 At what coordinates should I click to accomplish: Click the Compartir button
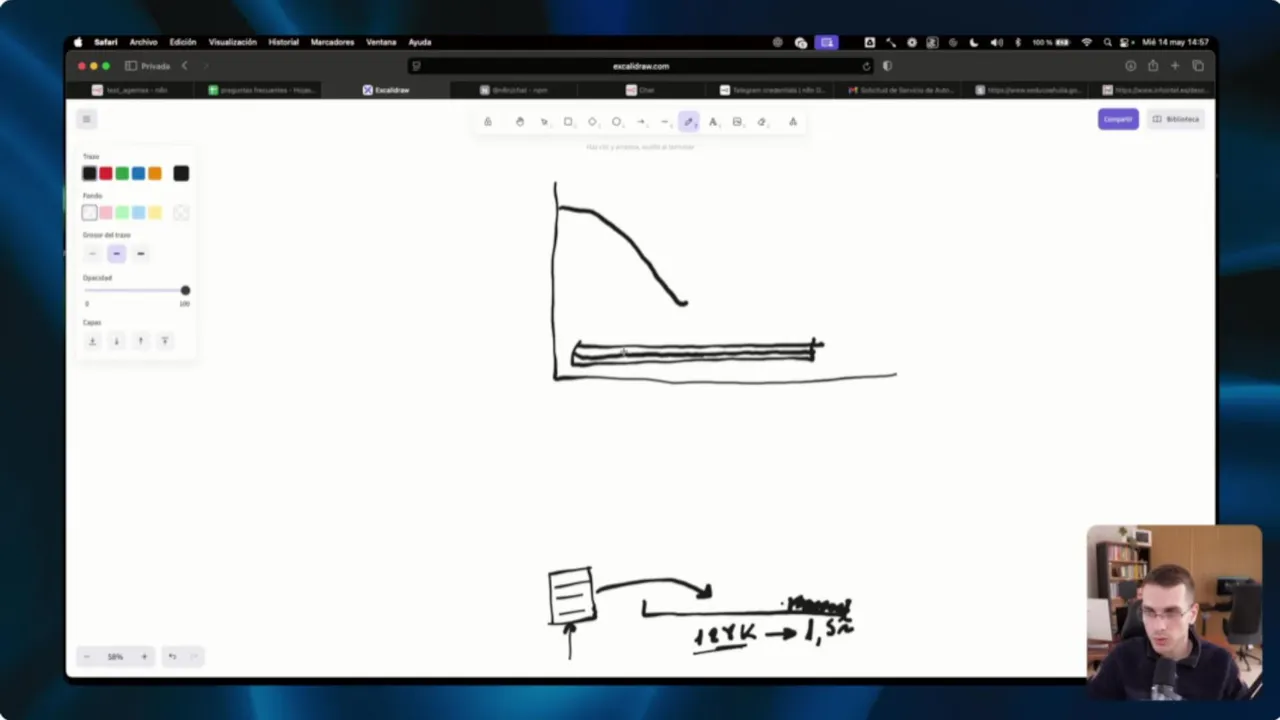pos(1118,119)
